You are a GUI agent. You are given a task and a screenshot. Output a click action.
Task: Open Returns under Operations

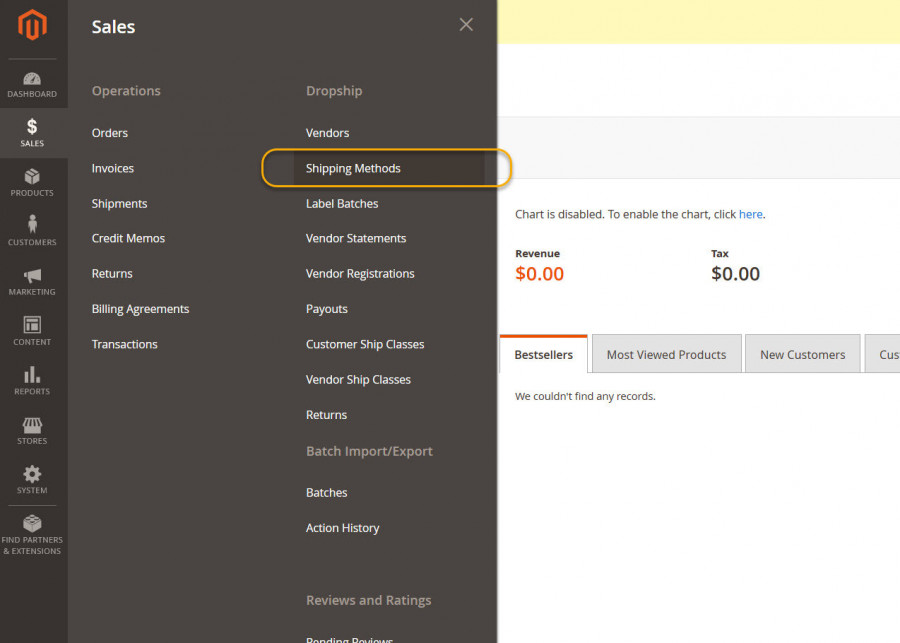(112, 274)
